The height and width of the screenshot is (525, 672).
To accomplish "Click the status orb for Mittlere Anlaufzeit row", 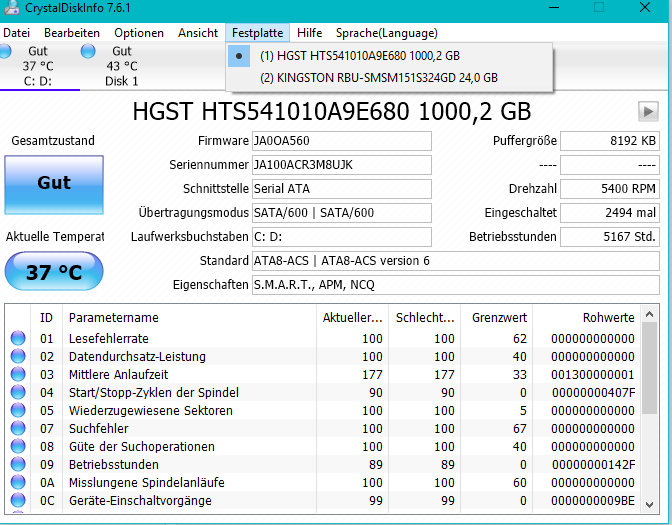I will [x=18, y=374].
